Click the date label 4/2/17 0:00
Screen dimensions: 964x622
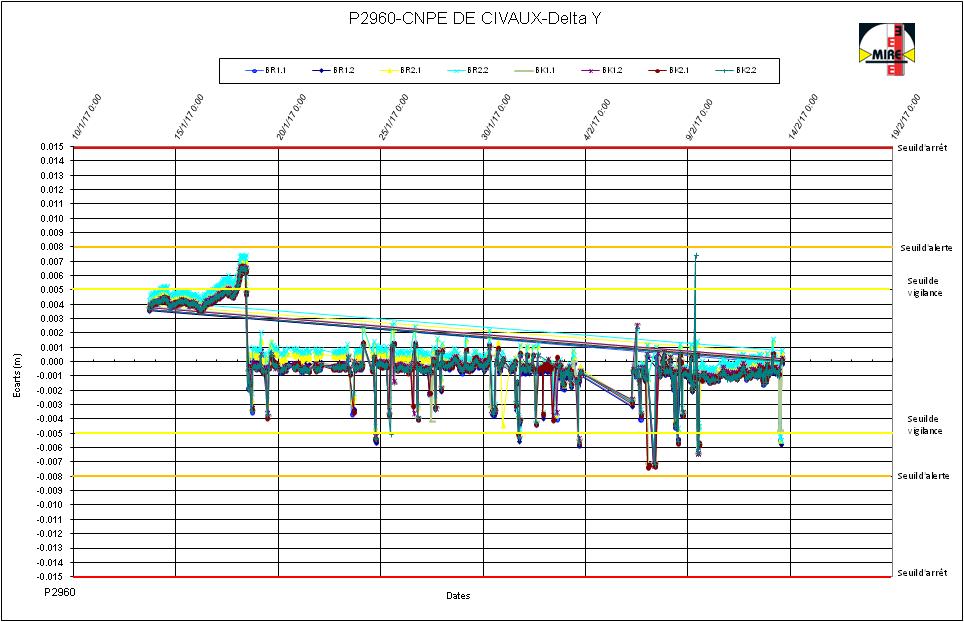597,119
